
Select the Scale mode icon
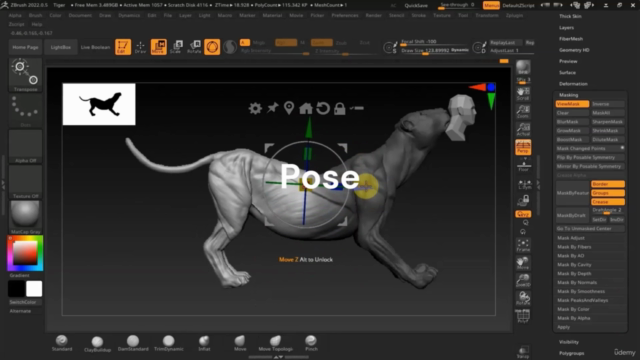176,47
